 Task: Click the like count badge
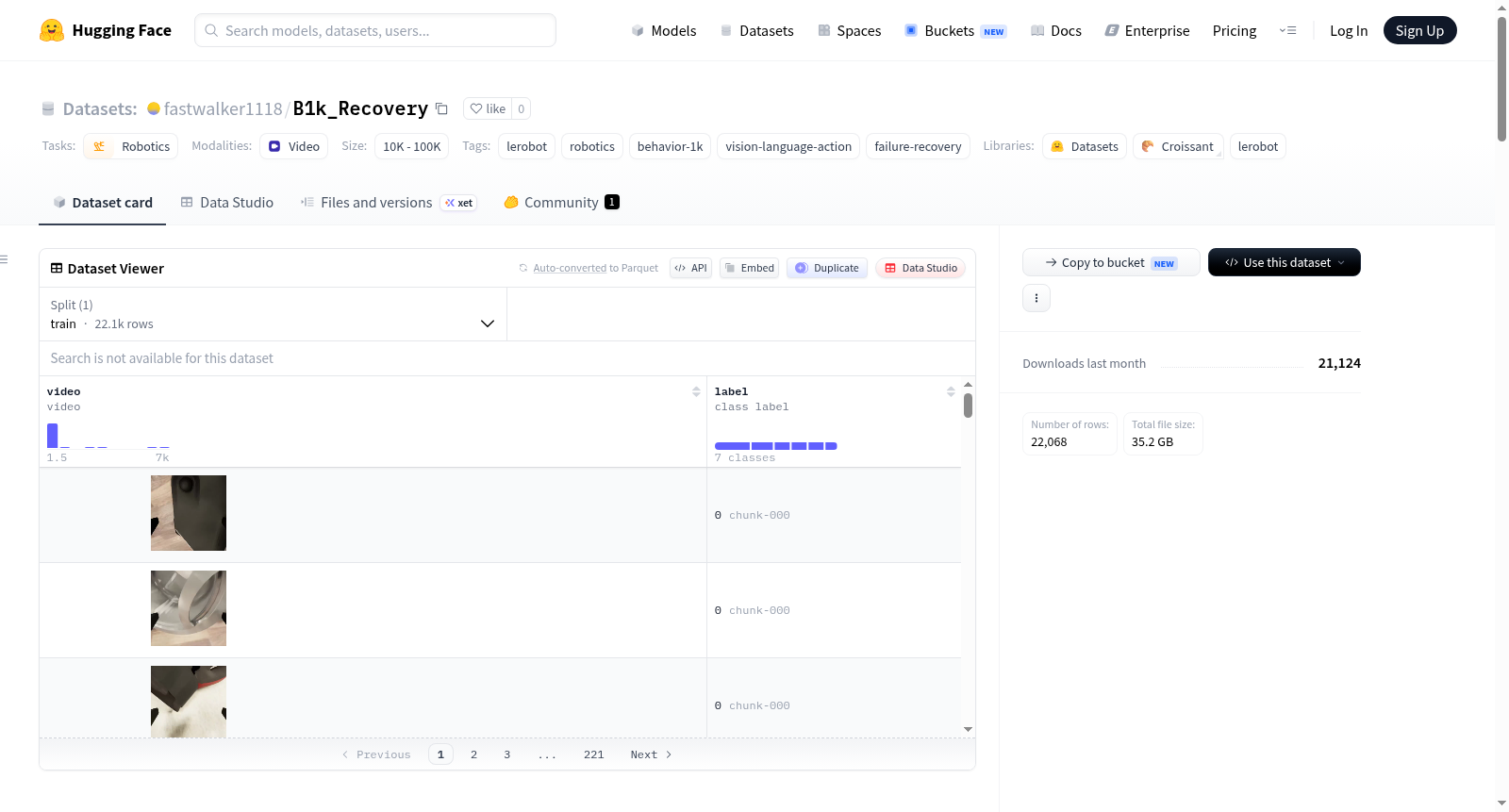pos(522,108)
